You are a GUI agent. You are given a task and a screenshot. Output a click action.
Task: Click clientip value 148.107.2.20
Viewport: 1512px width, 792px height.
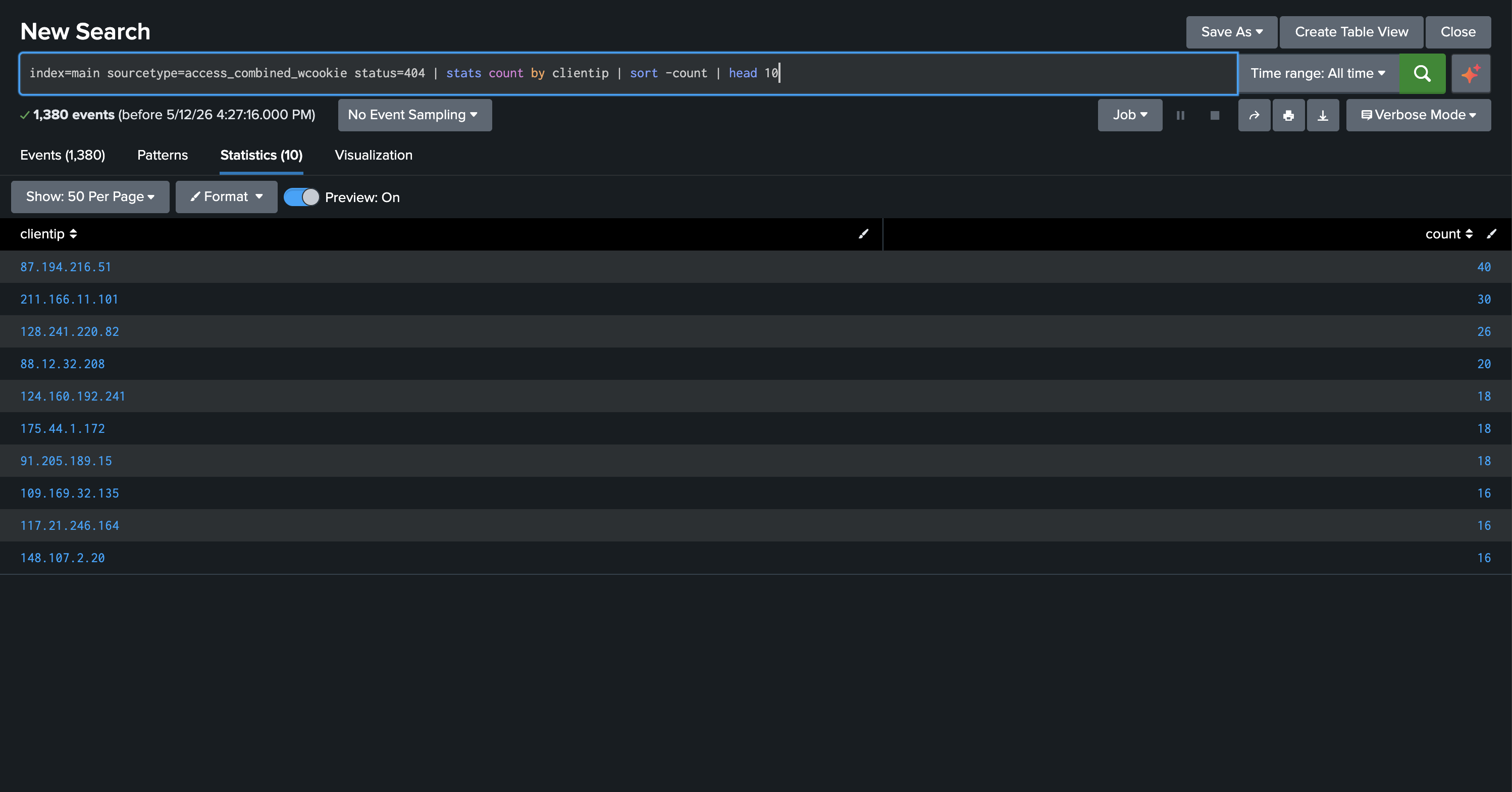coord(62,558)
